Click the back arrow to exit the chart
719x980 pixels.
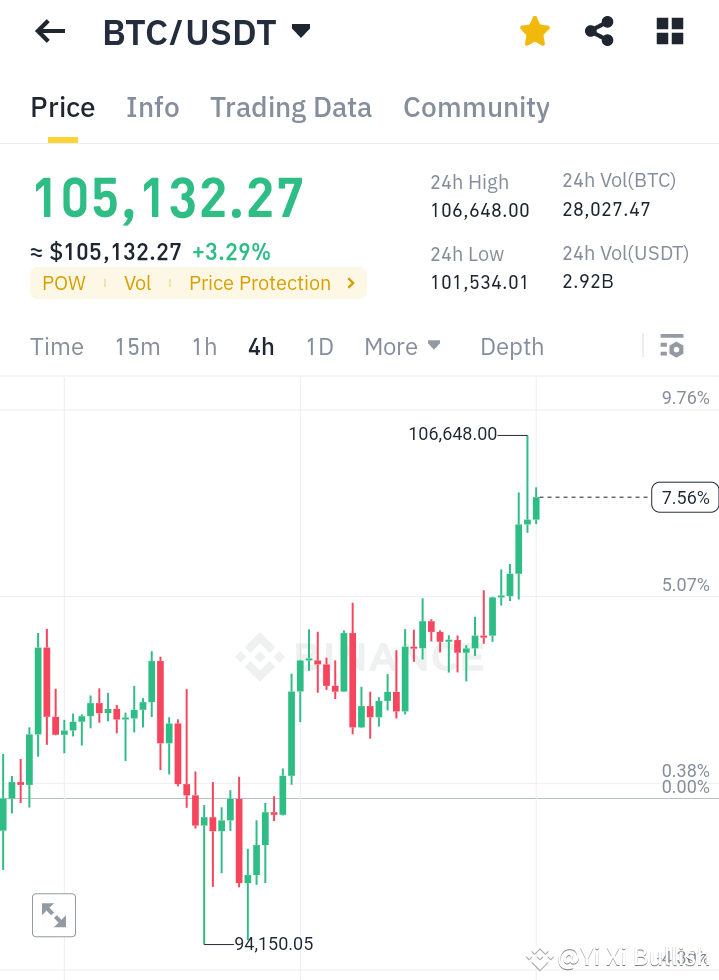tap(48, 31)
